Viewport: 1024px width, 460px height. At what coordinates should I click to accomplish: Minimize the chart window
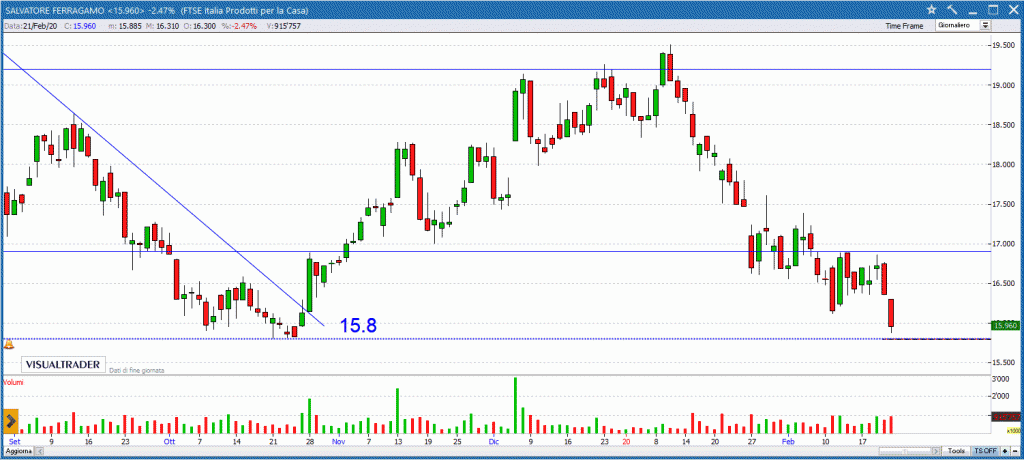pyautogui.click(x=973, y=12)
